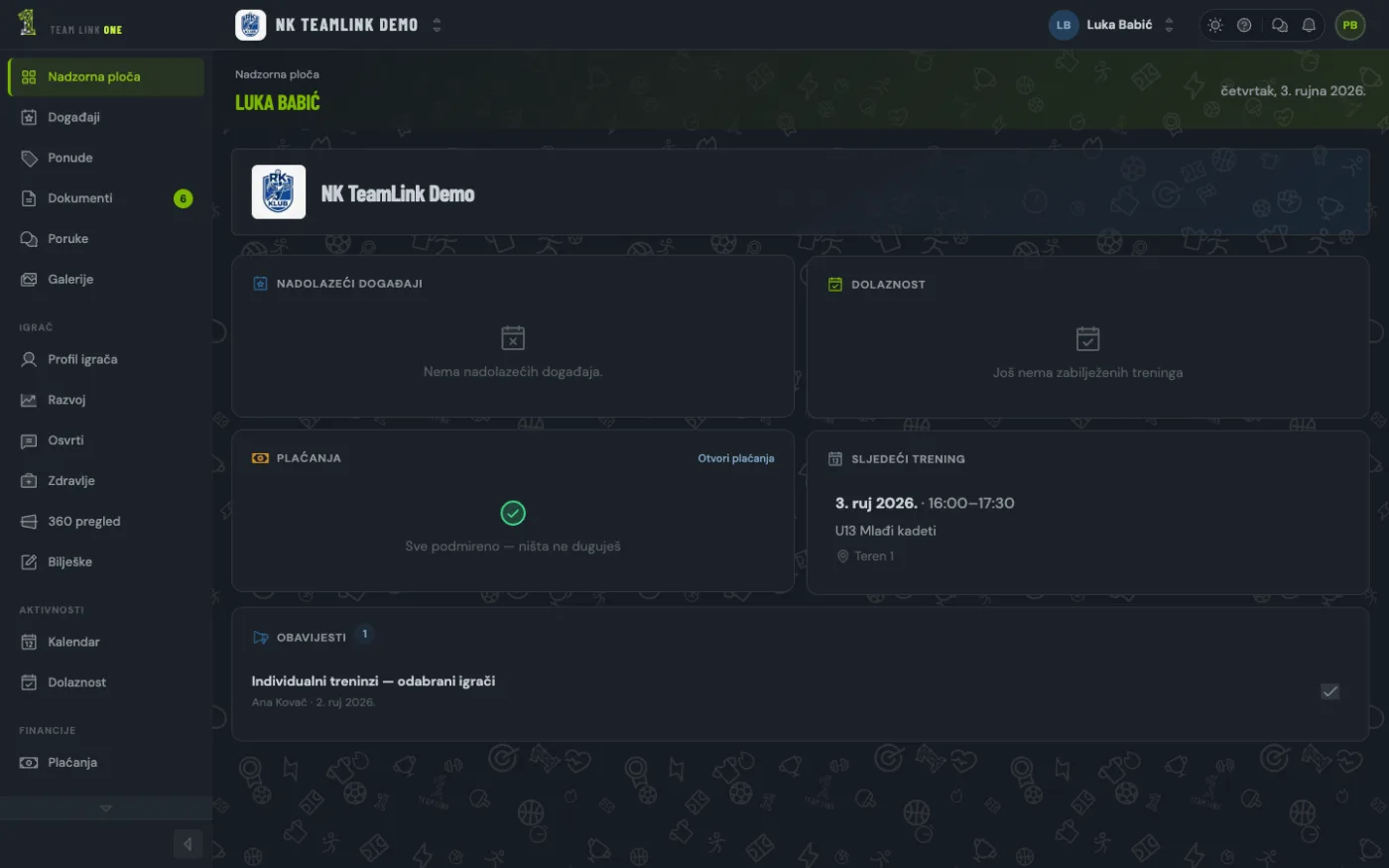Toggle light theme sun icon
Image resolution: width=1389 pixels, height=868 pixels.
pos(1215,25)
